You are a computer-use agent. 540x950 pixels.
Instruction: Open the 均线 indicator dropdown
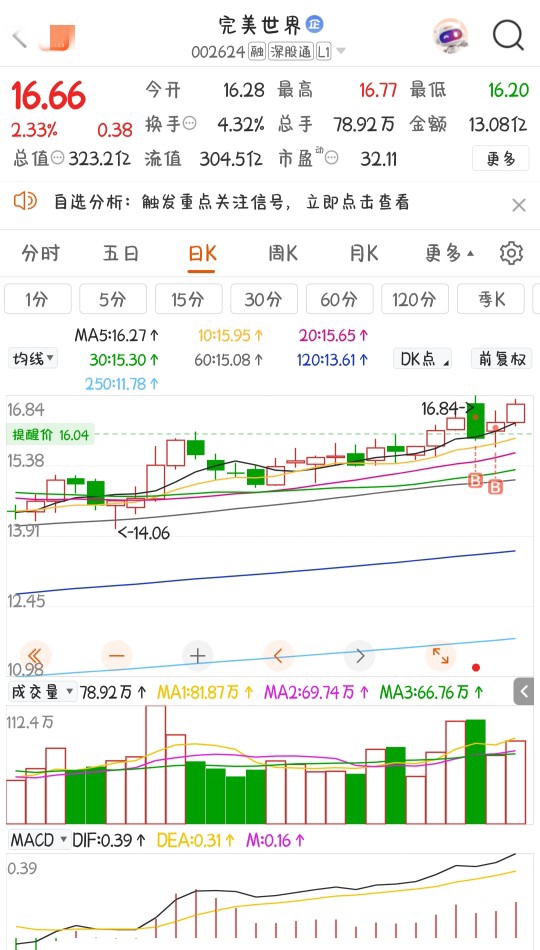[x=33, y=359]
